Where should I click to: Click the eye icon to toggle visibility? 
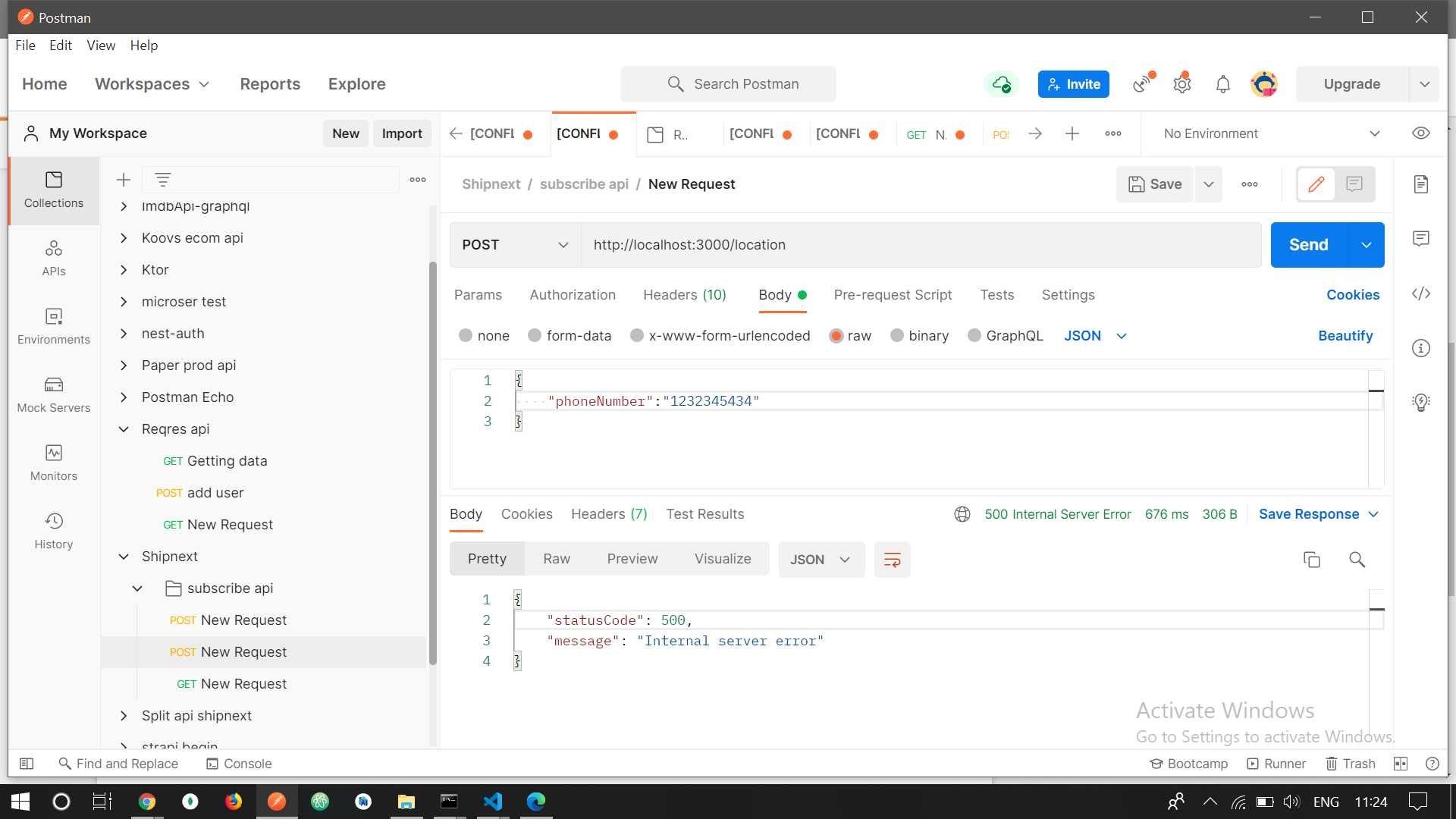pos(1421,133)
